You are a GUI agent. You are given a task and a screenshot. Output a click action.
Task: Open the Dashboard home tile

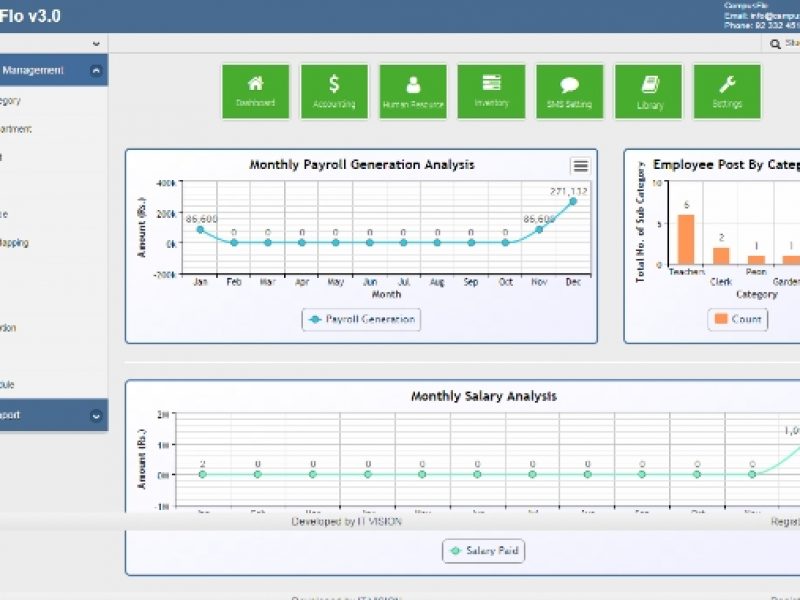[255, 91]
